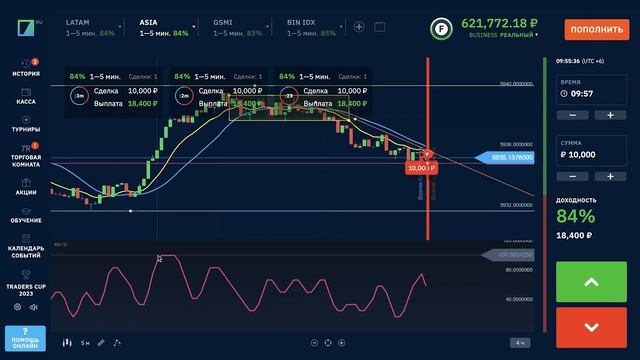640x360 pixels.
Task: Open Помощь онлайн help chat
Action: (x=25, y=338)
